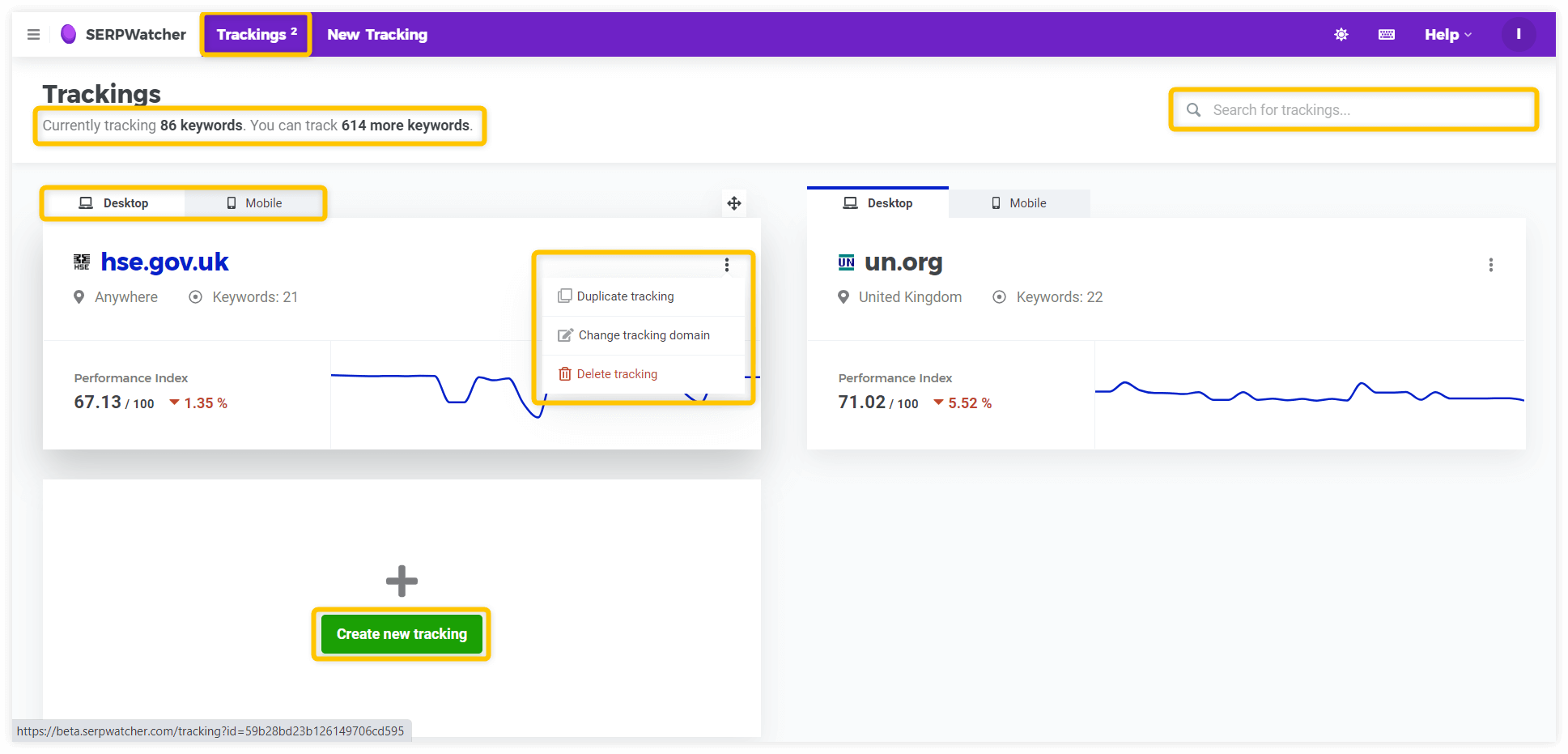Click the Search for trackings field
The width and height of the screenshot is (1568, 754).
point(1360,110)
